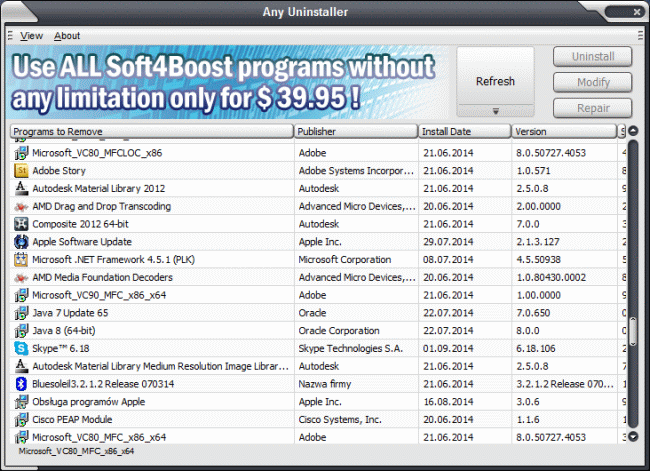Click the Microsoft .NET Framework 4.5.1 icon
The width and height of the screenshot is (650, 471).
point(21,260)
